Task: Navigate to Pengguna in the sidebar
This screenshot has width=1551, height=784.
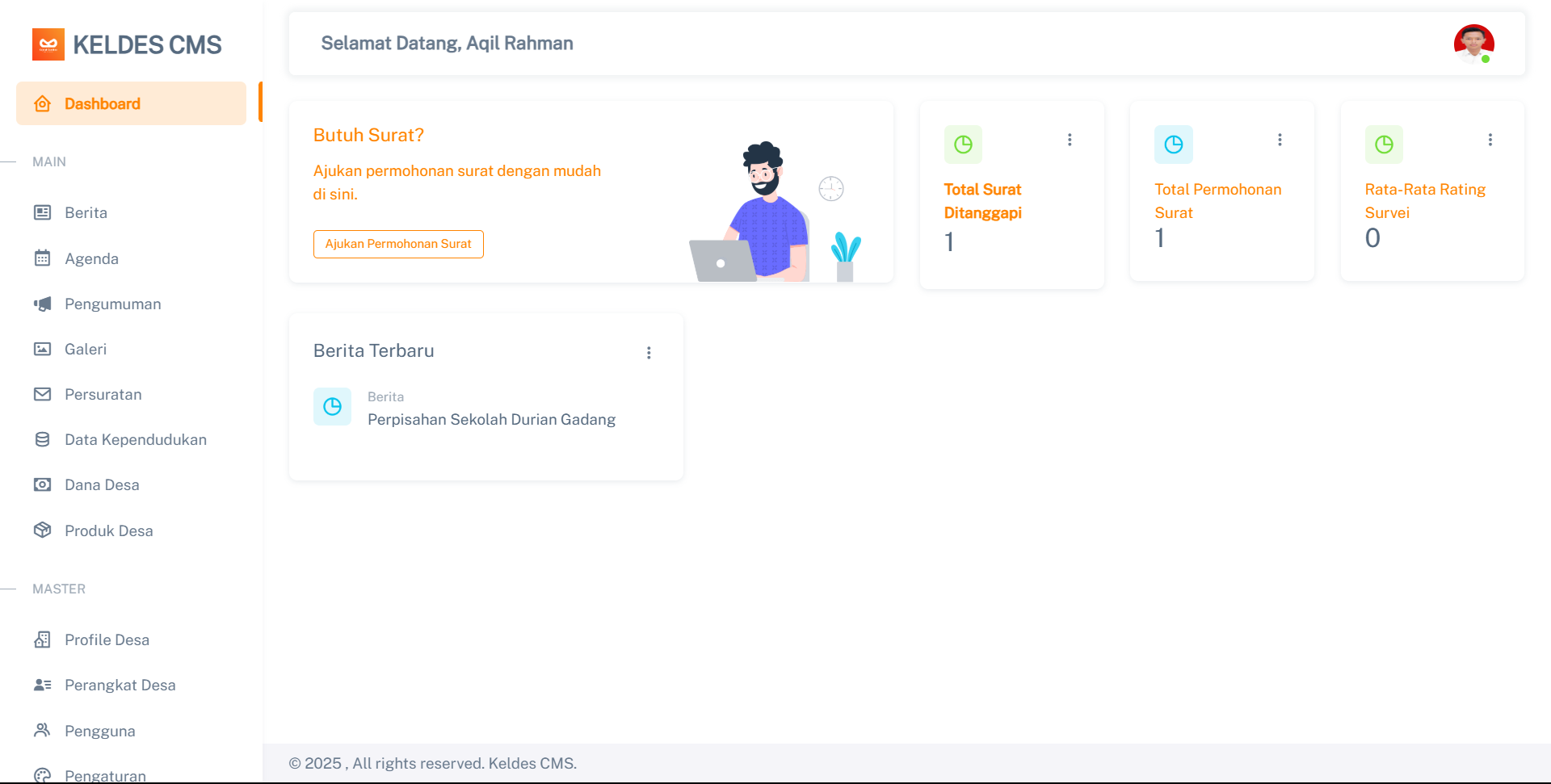Action: click(99, 731)
